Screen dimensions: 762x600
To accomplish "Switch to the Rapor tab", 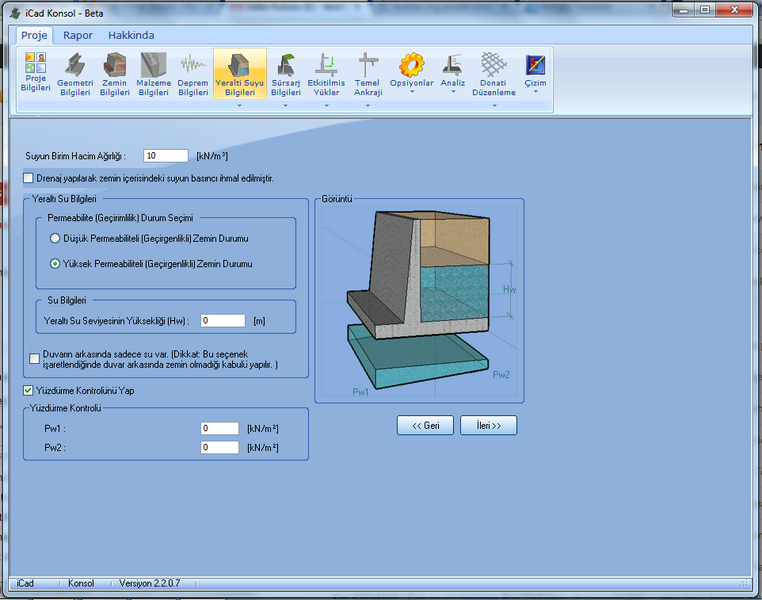I will [x=78, y=35].
